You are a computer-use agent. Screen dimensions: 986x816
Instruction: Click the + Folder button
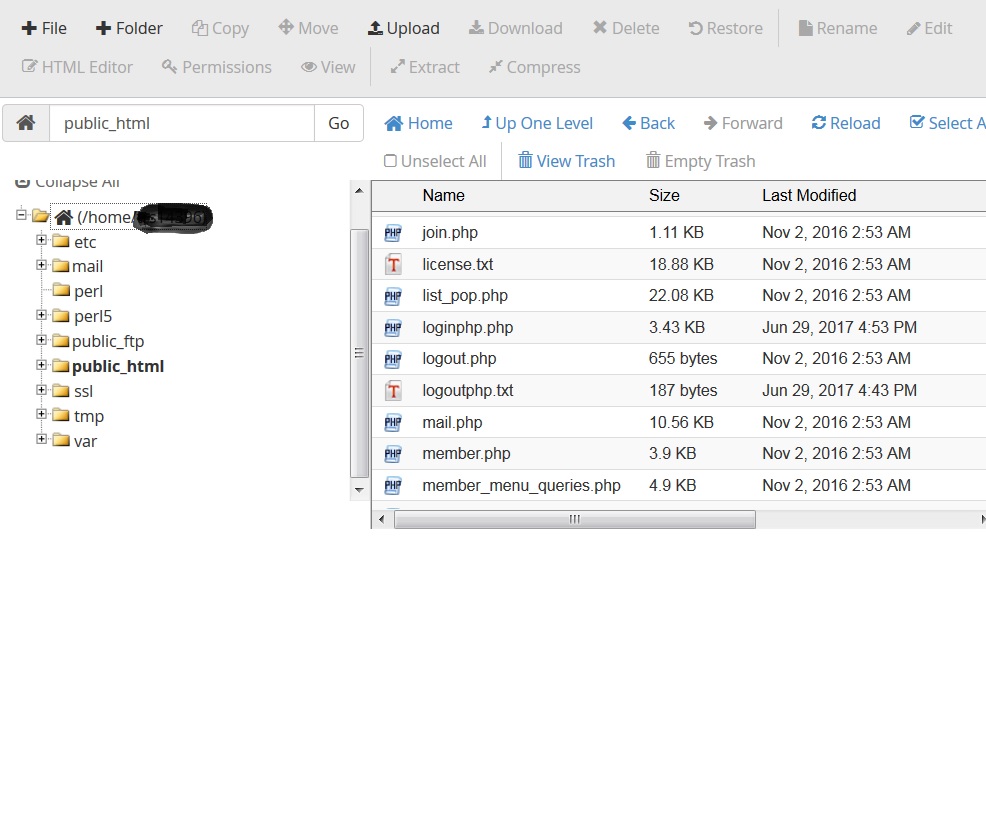click(129, 28)
